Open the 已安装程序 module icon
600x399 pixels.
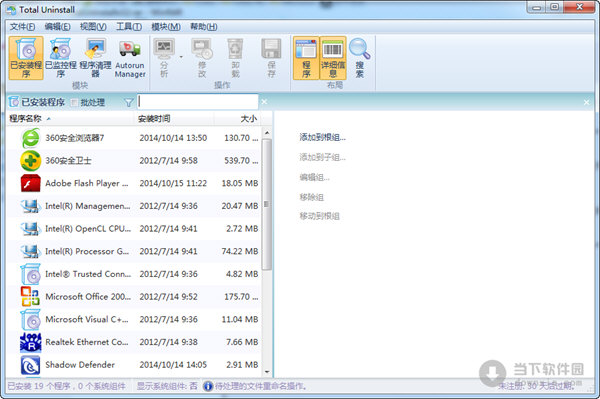(x=26, y=58)
